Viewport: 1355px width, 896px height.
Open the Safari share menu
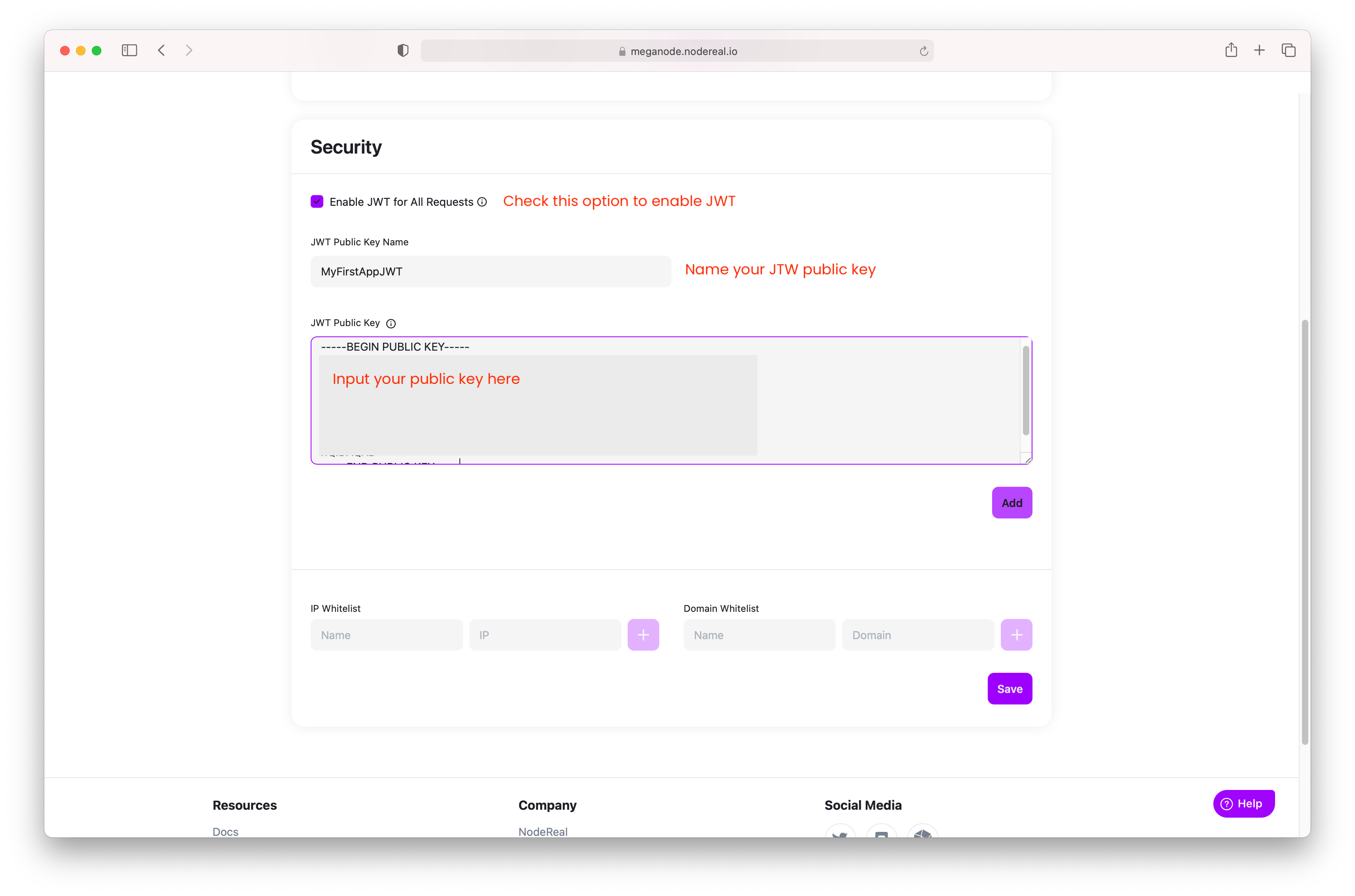[1231, 50]
